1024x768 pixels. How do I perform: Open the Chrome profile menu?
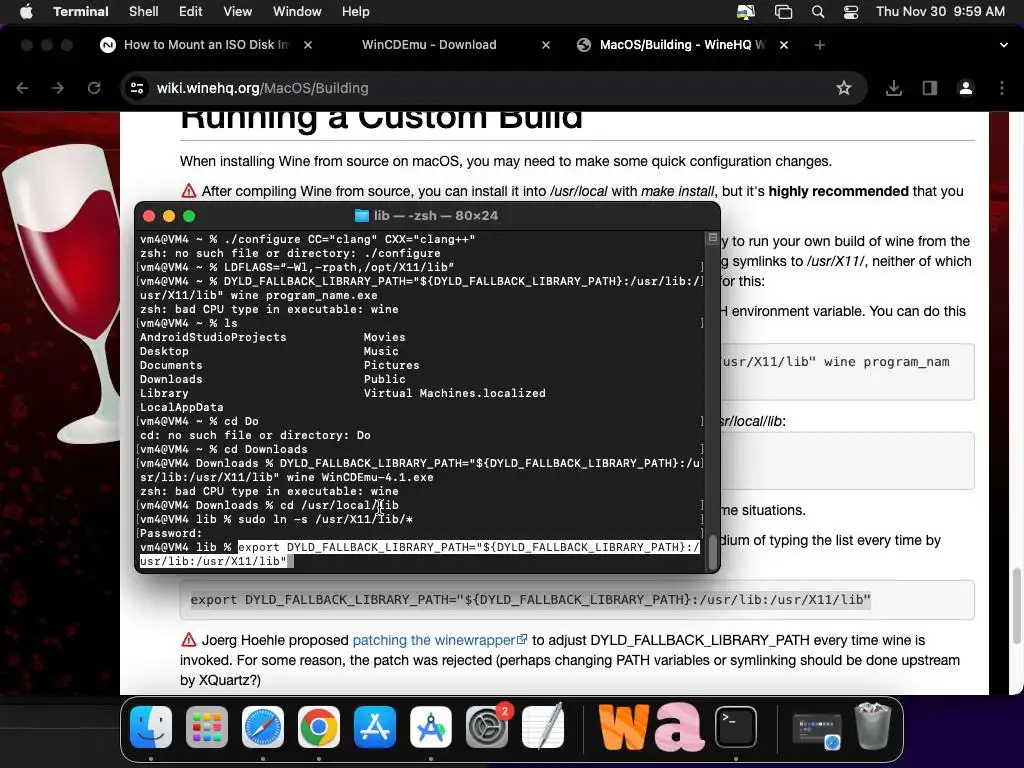[966, 88]
